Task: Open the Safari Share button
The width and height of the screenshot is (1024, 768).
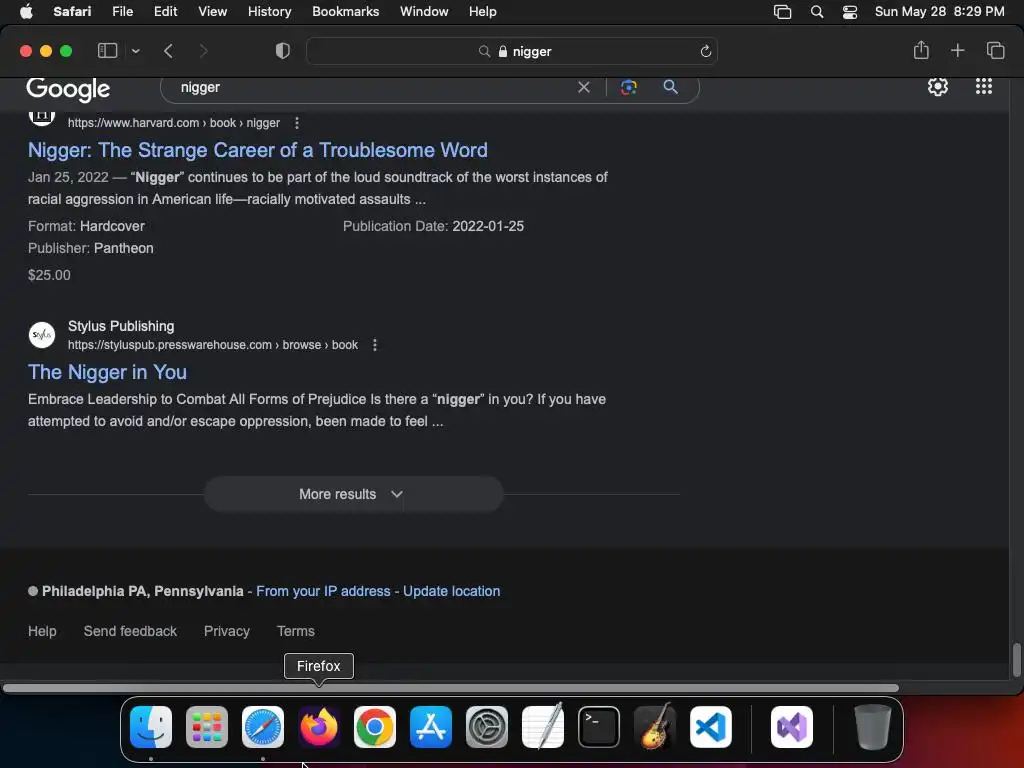Action: tap(921, 50)
